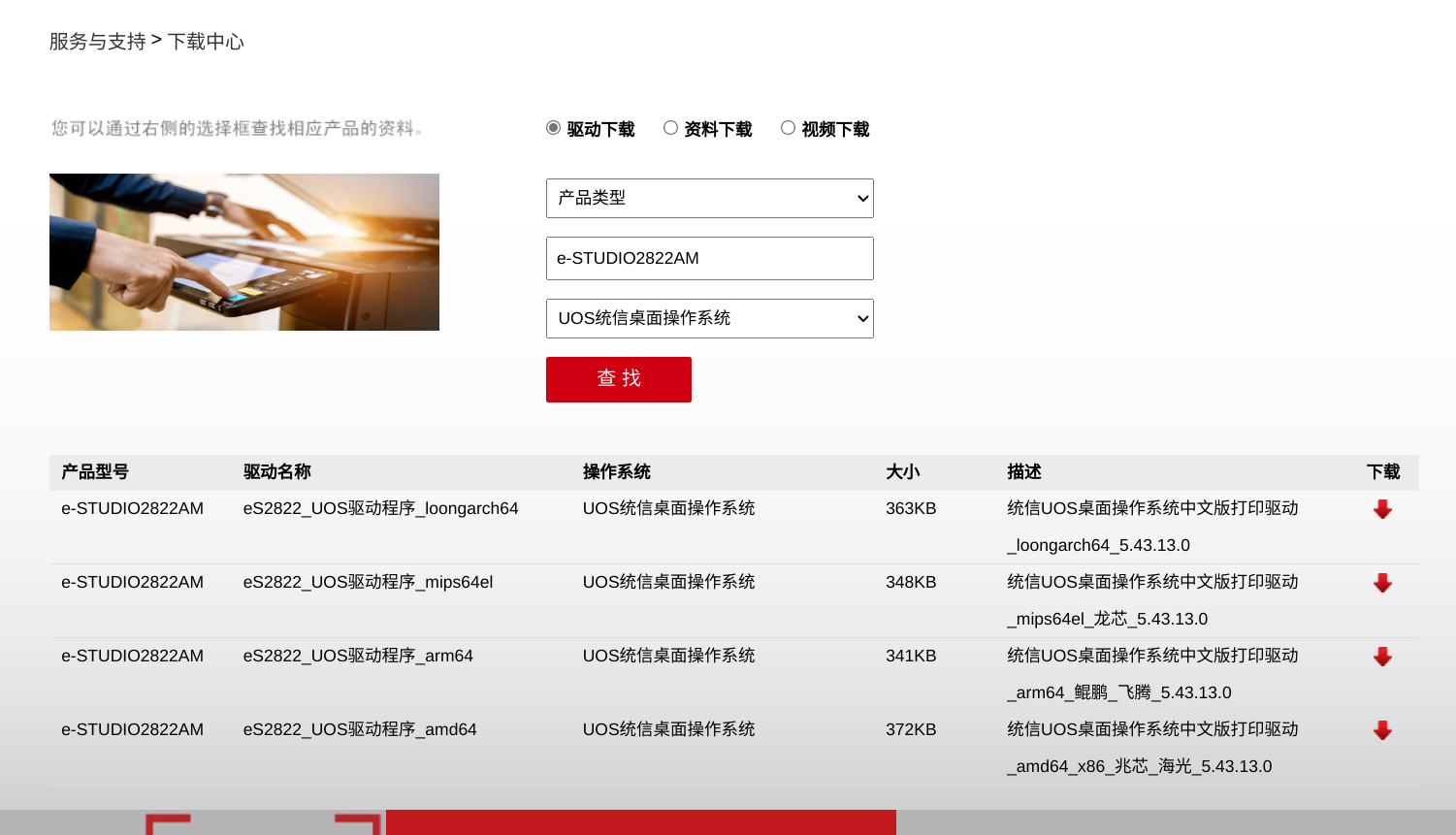Image resolution: width=1456 pixels, height=835 pixels.
Task: Click the e-STUDIO2822AM model input field
Action: point(710,258)
